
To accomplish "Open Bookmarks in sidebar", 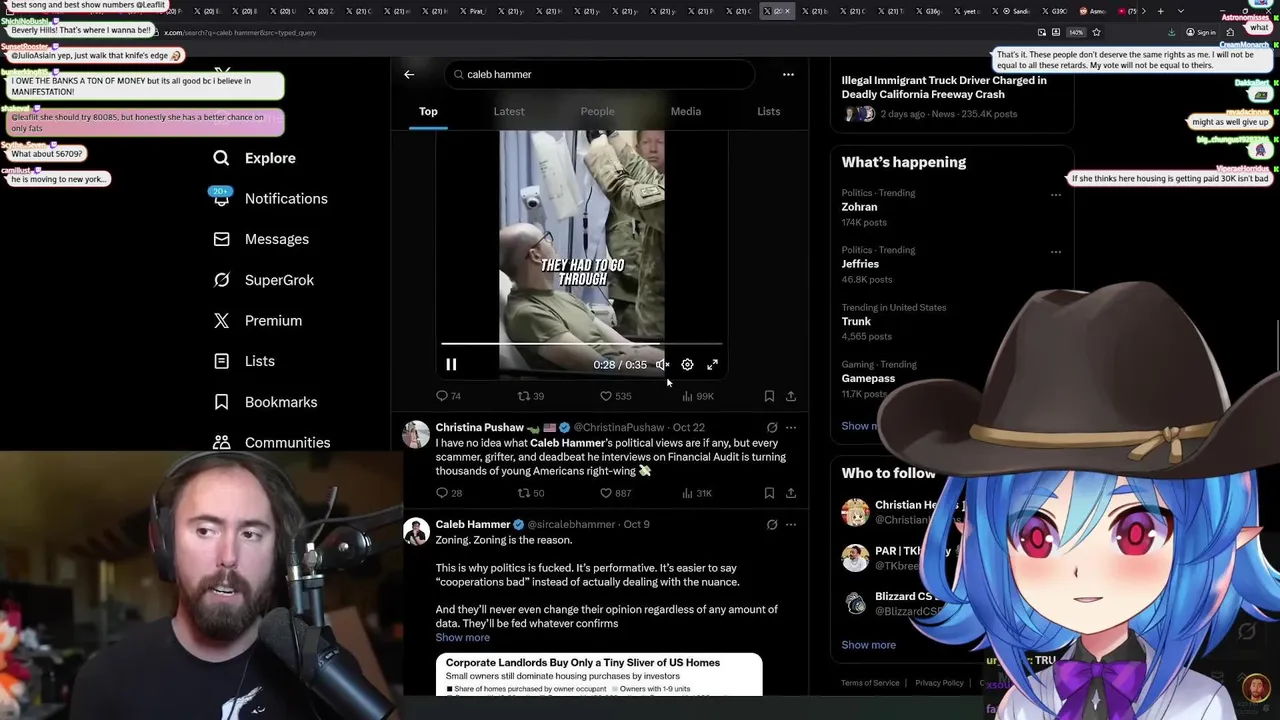I will 265,402.
